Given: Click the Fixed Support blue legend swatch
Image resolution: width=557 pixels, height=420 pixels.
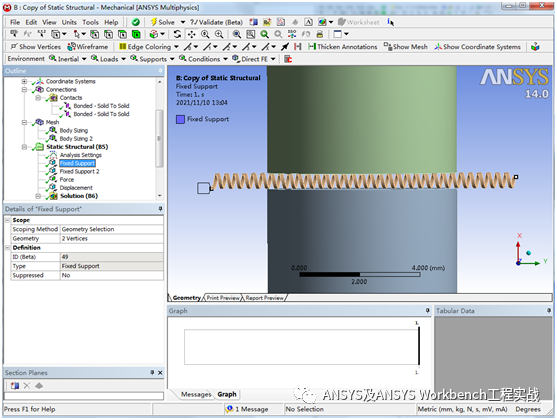Looking at the screenshot, I should [180, 119].
